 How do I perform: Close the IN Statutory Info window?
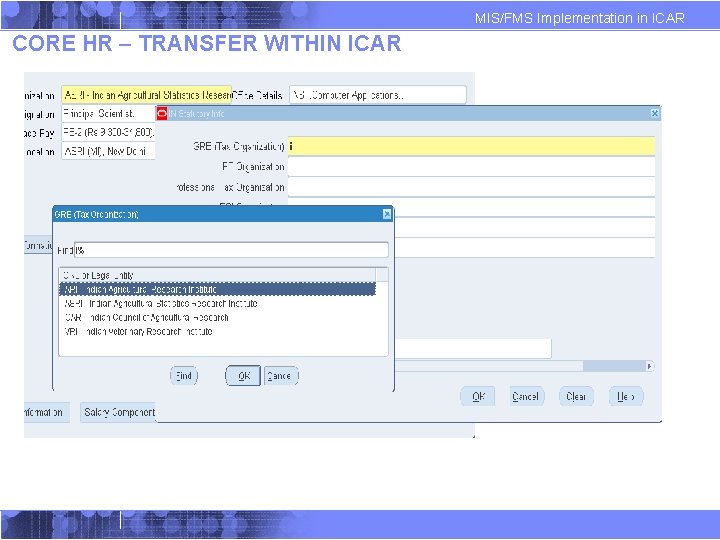pyautogui.click(x=655, y=113)
